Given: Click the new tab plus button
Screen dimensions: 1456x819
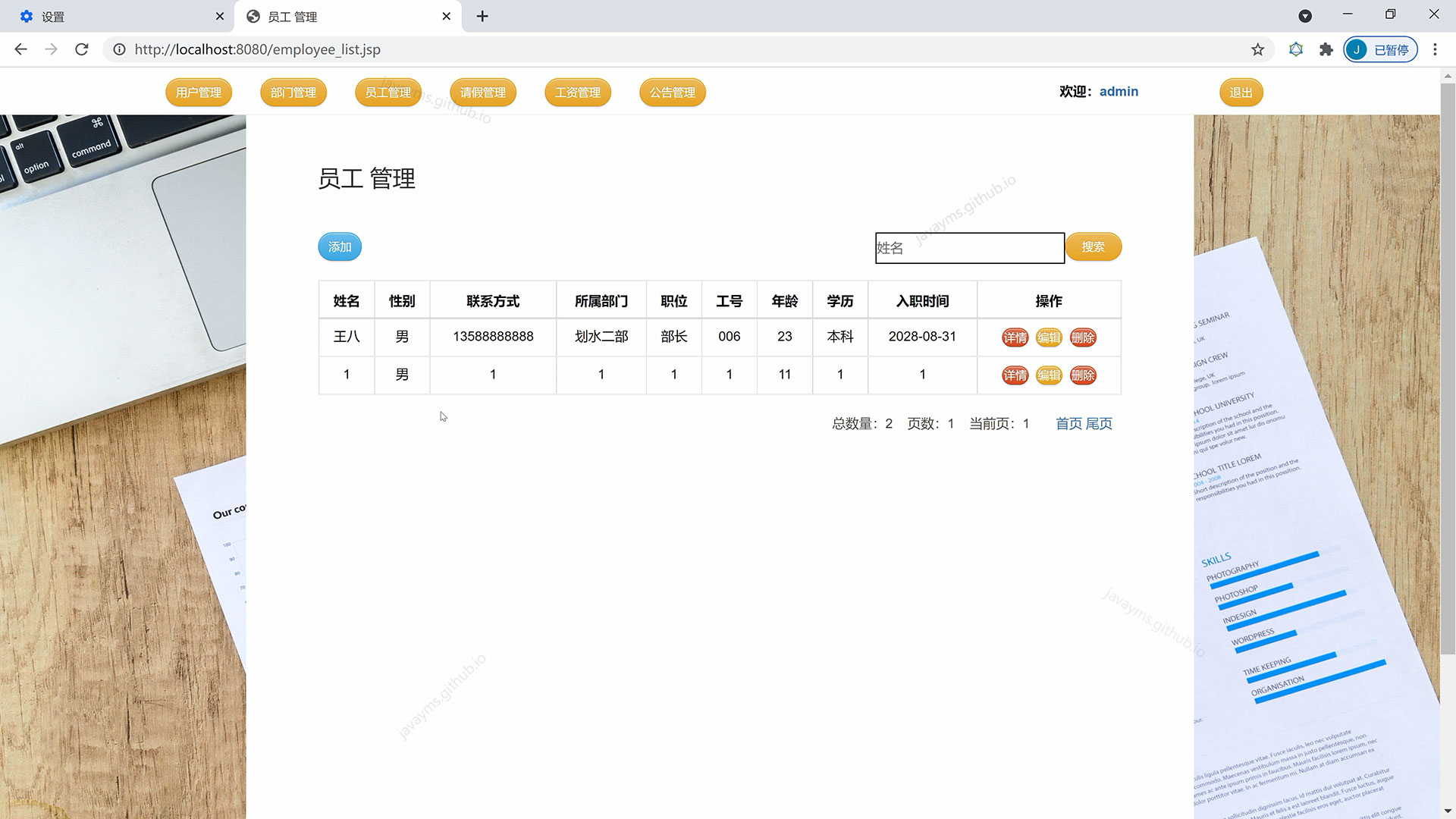Looking at the screenshot, I should pyautogui.click(x=482, y=16).
